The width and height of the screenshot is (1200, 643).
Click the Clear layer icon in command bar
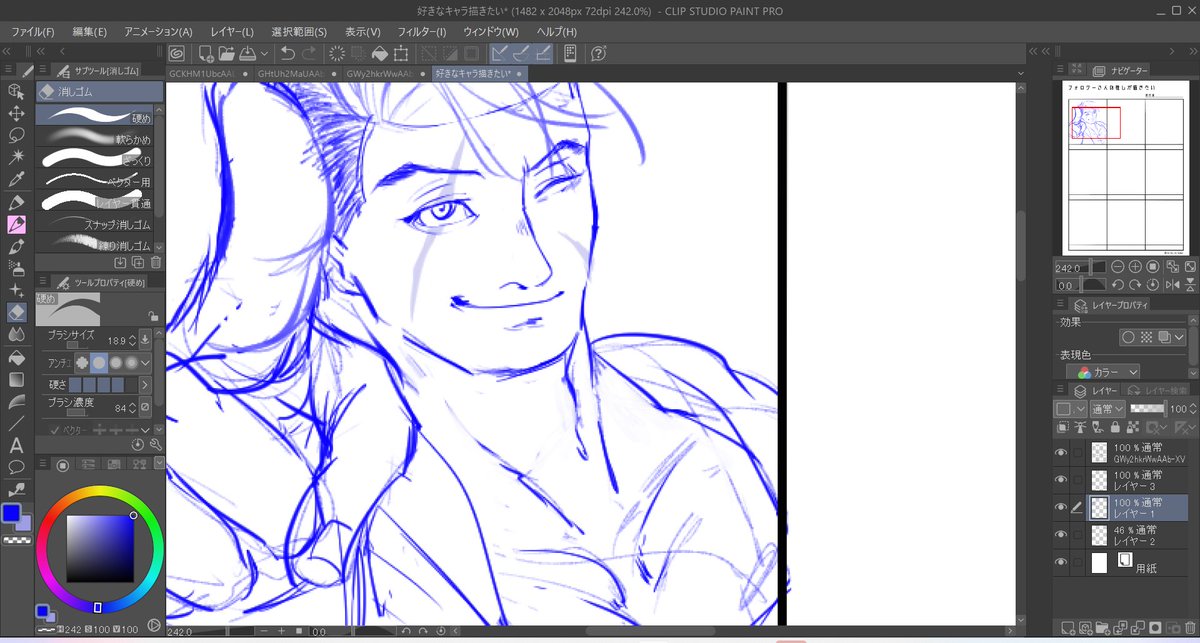(337, 53)
